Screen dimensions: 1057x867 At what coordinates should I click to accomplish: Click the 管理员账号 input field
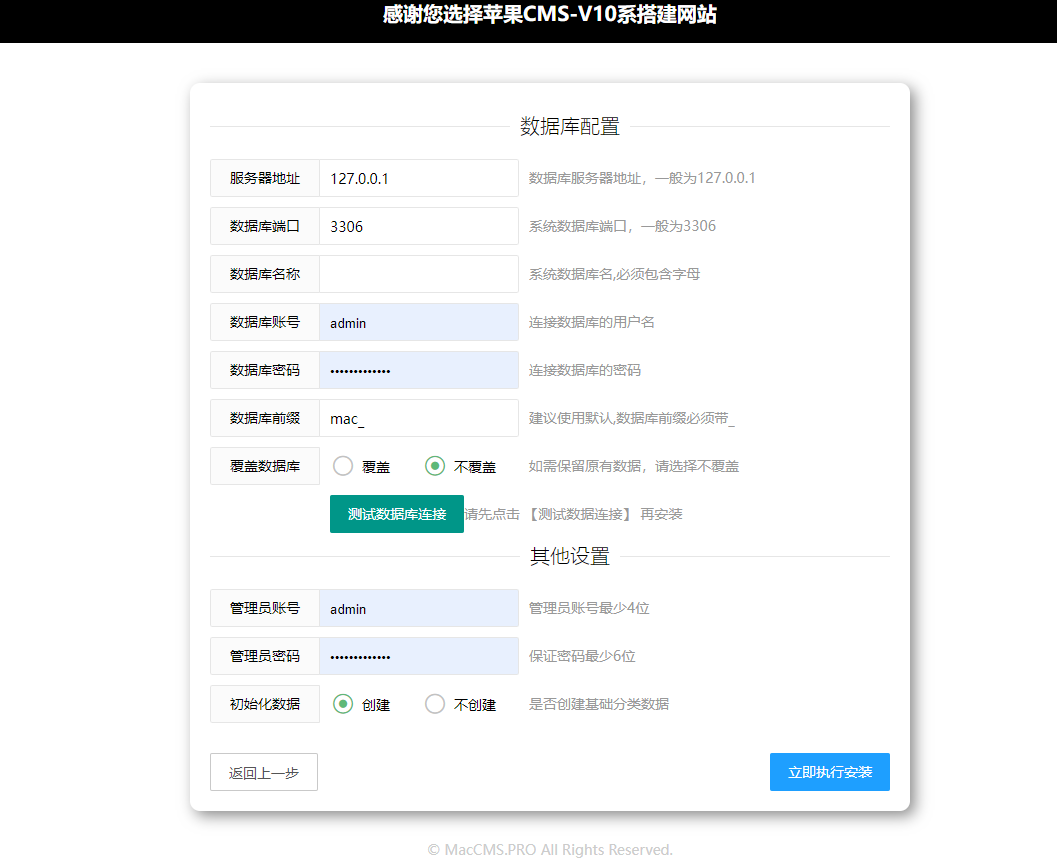(x=419, y=608)
